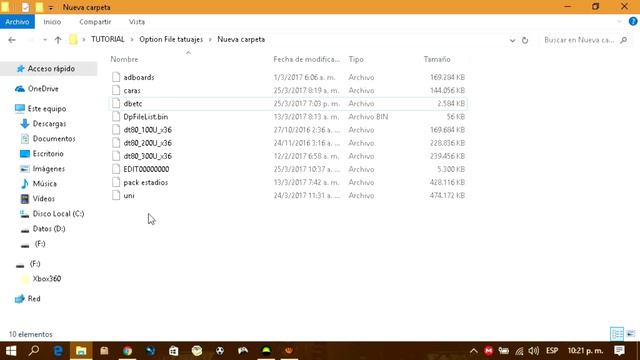Open the Escritorio folder
This screenshot has height=360, width=640.
pos(48,153)
